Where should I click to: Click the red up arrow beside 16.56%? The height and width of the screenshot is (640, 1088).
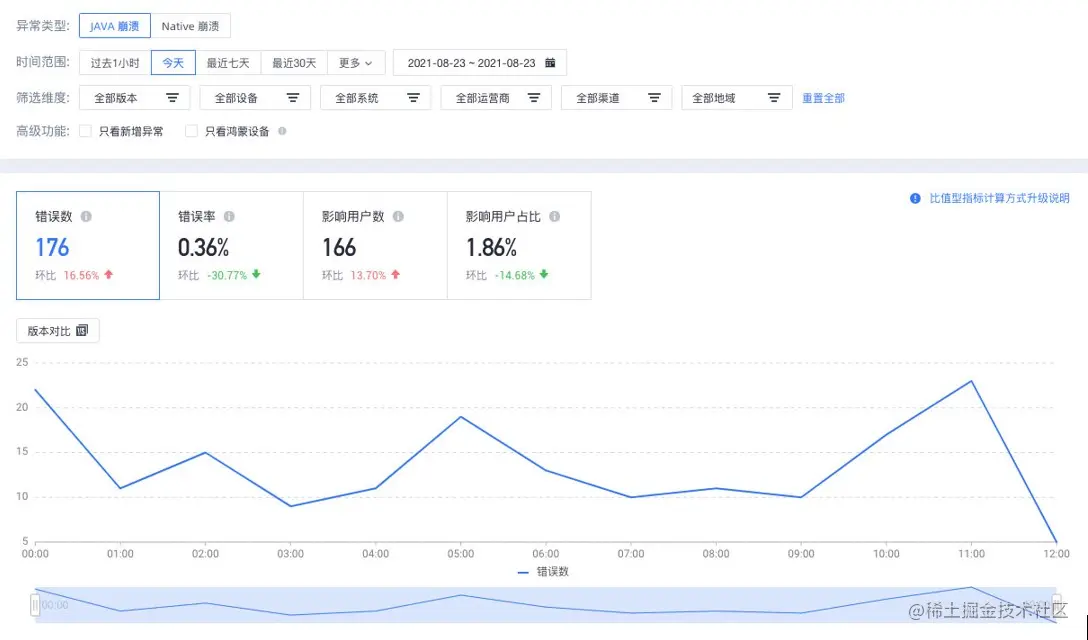click(x=108, y=274)
